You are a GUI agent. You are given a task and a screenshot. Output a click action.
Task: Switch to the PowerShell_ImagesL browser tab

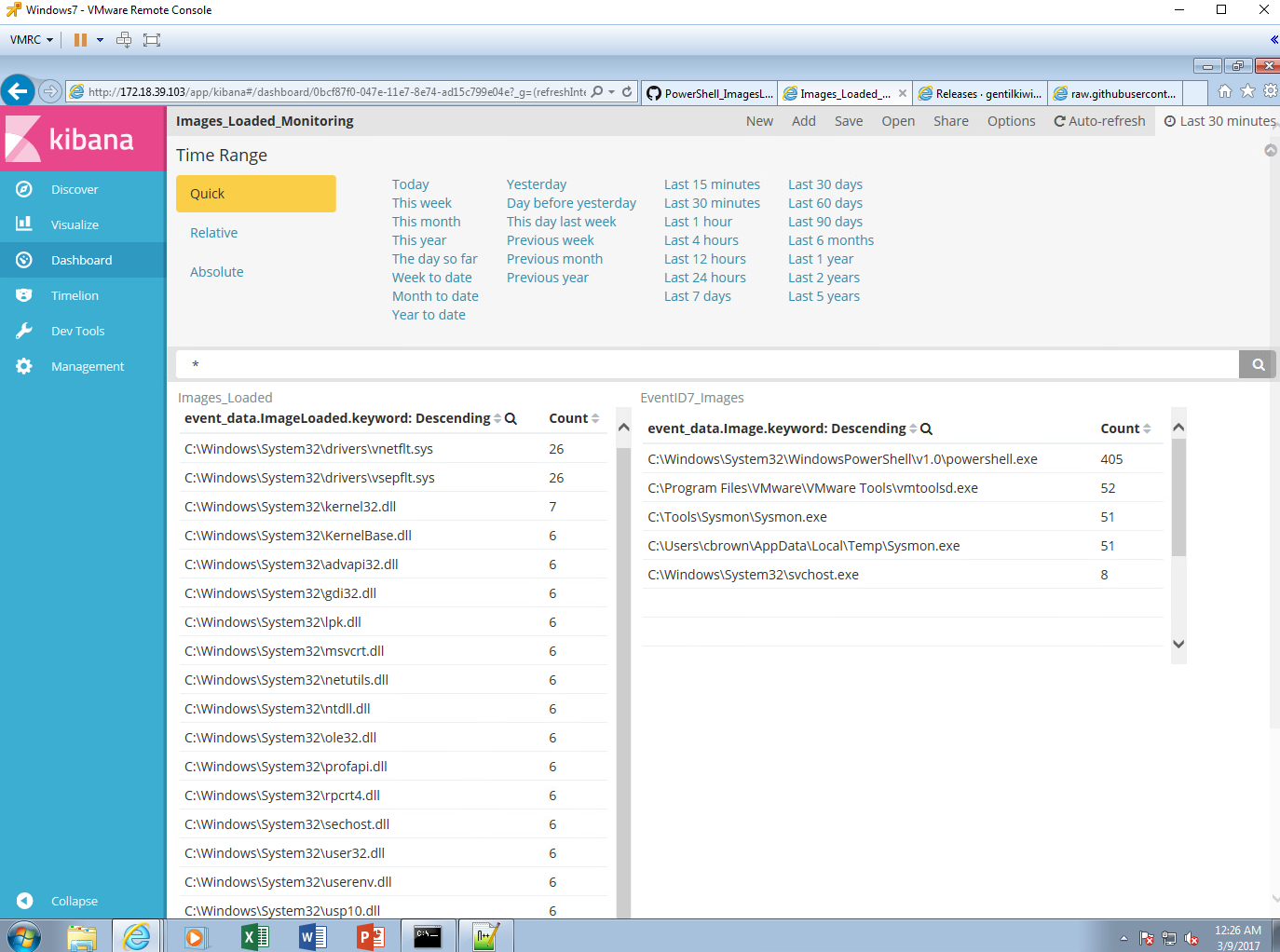709,93
